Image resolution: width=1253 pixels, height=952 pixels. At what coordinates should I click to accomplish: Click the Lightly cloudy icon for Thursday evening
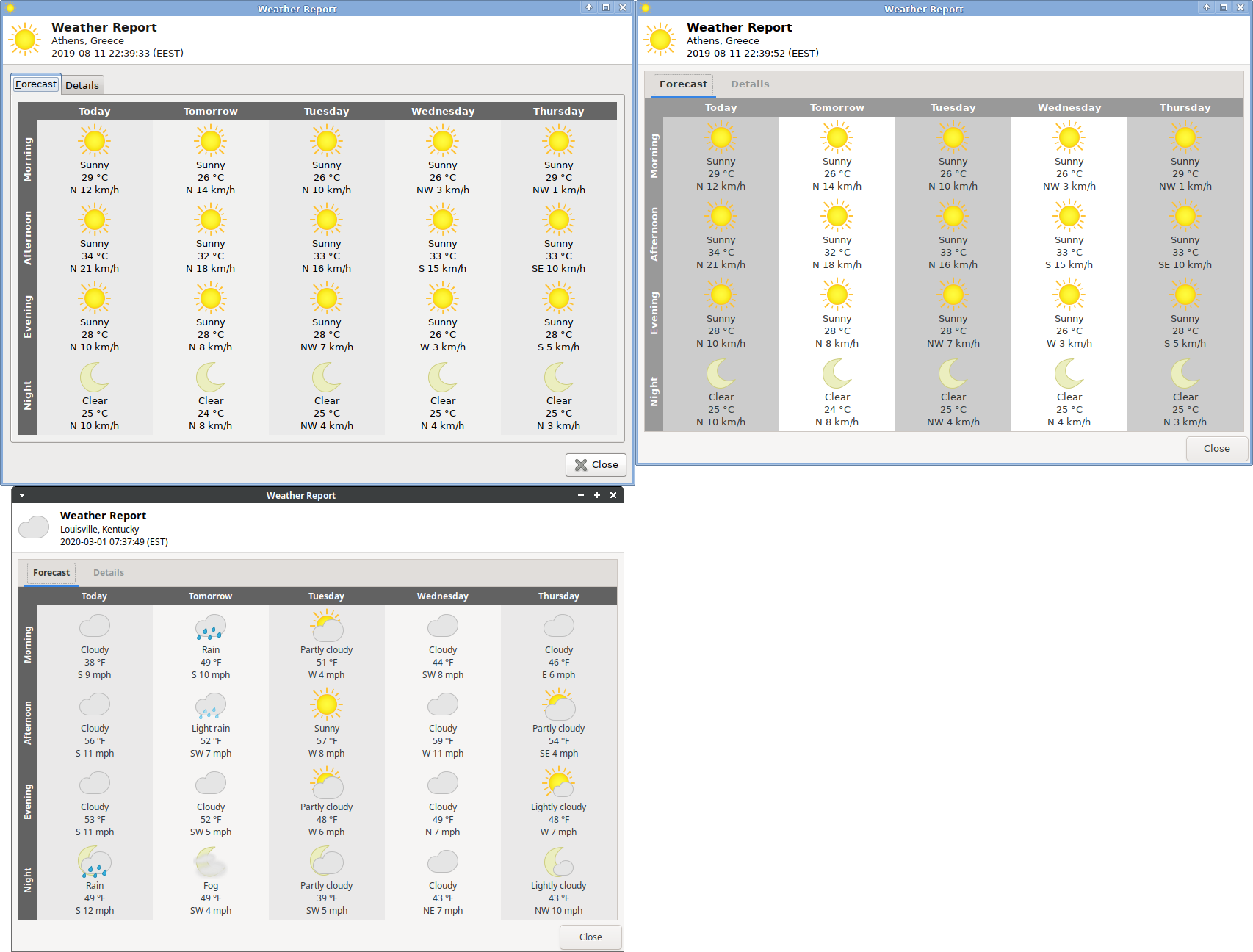559,784
